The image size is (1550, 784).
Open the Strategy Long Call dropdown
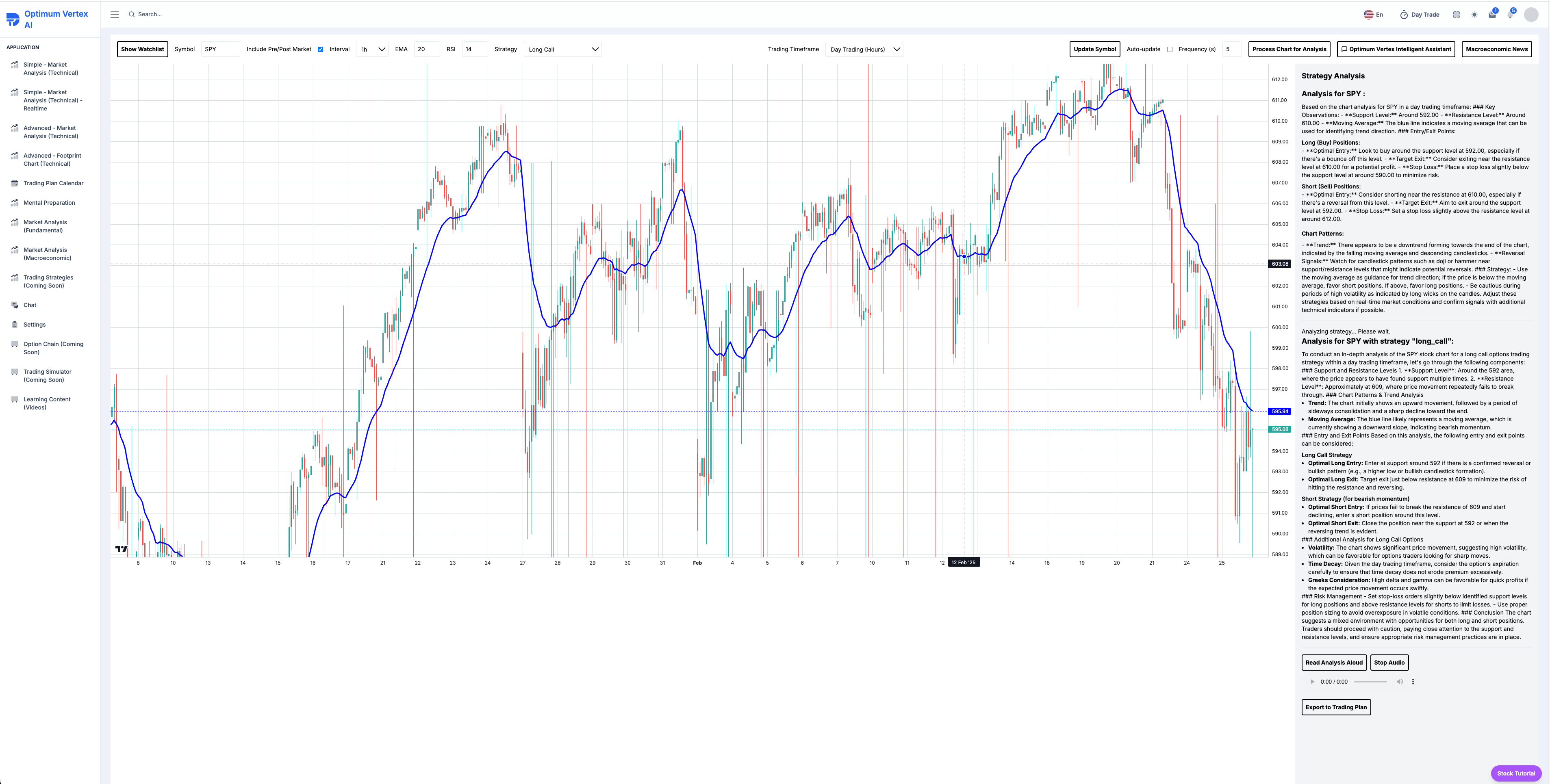click(x=562, y=49)
